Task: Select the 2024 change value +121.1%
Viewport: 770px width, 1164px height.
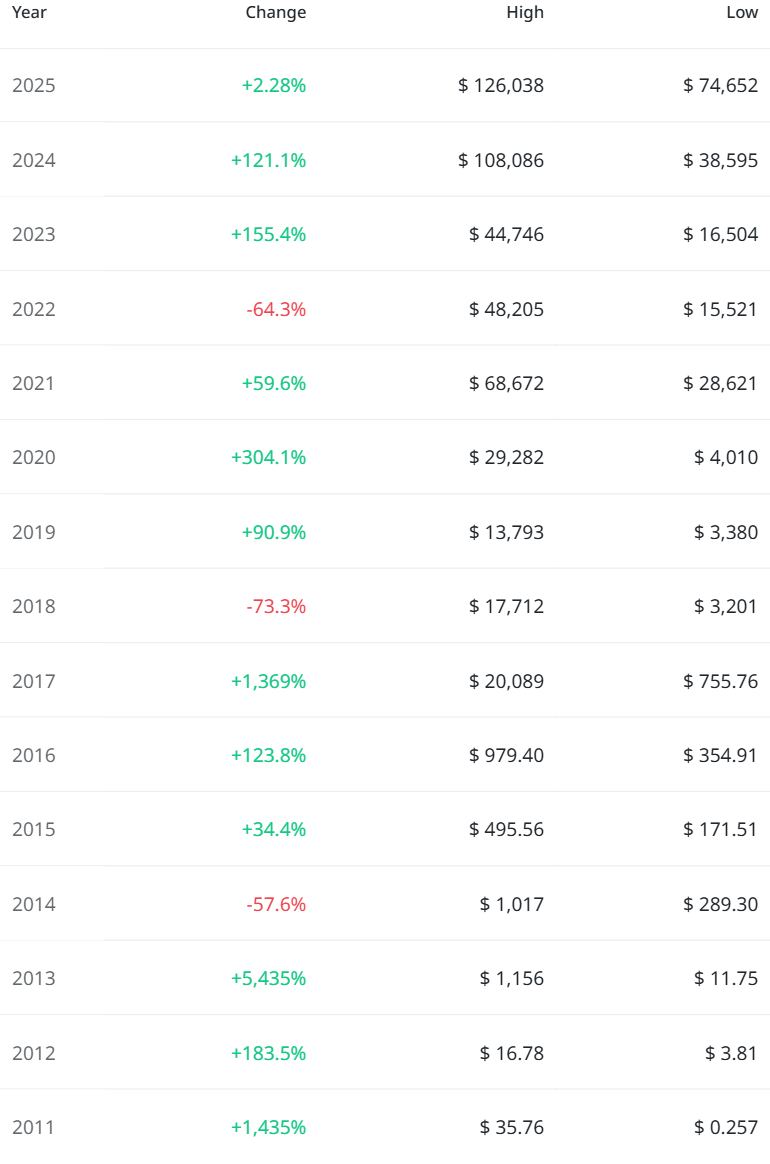Action: click(x=268, y=160)
